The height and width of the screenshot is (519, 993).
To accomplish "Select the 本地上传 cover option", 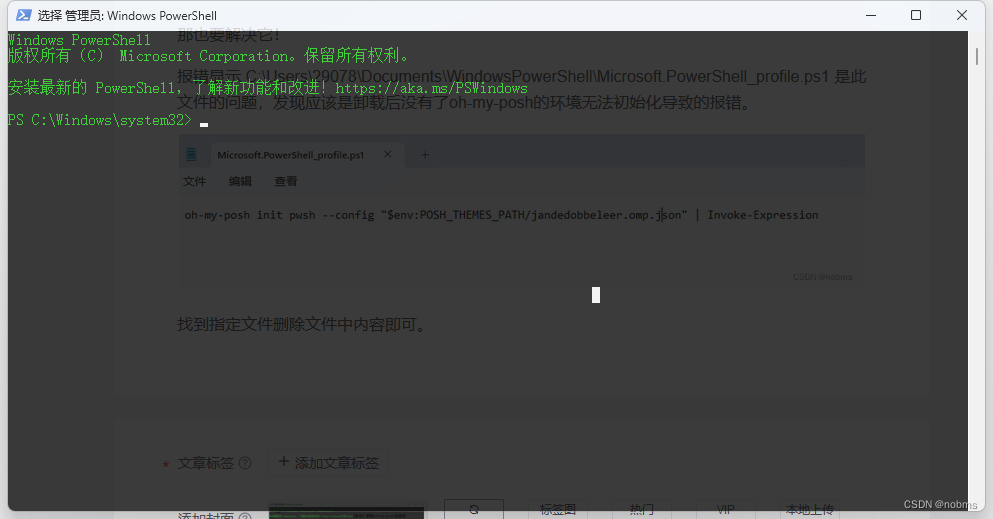I will (x=809, y=509).
